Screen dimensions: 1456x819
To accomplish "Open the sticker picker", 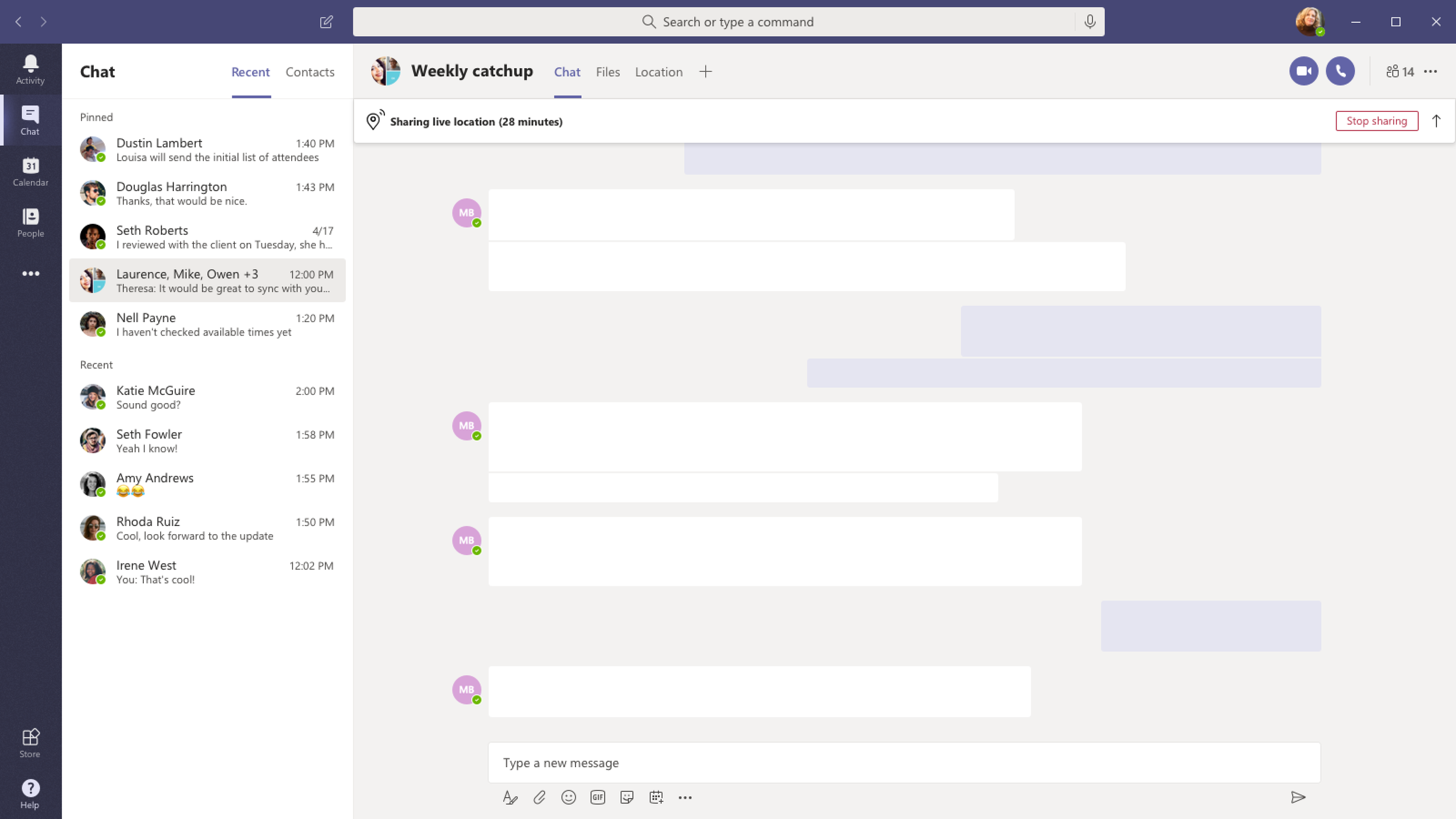I will point(627,797).
